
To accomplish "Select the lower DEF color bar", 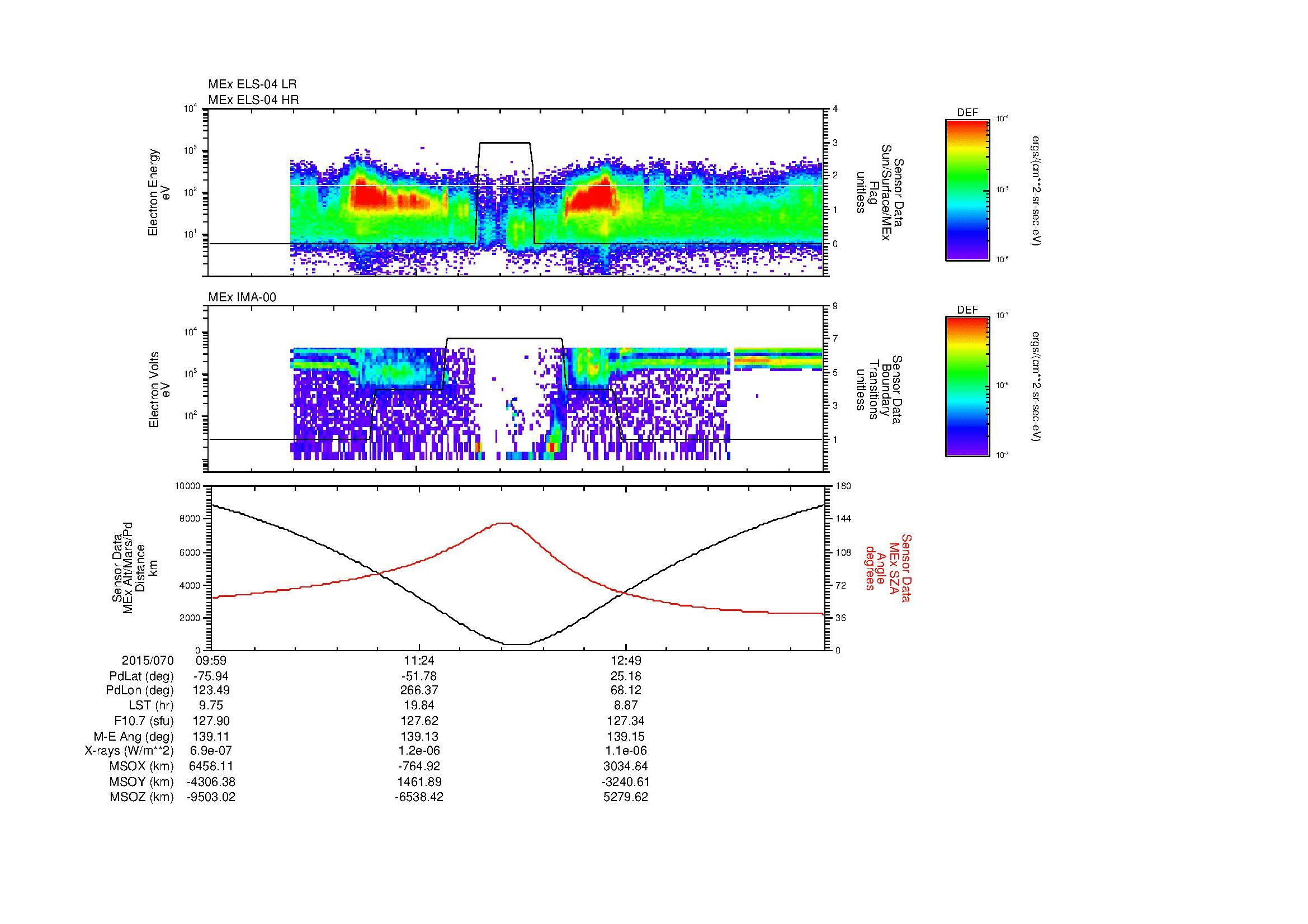I will click(967, 387).
